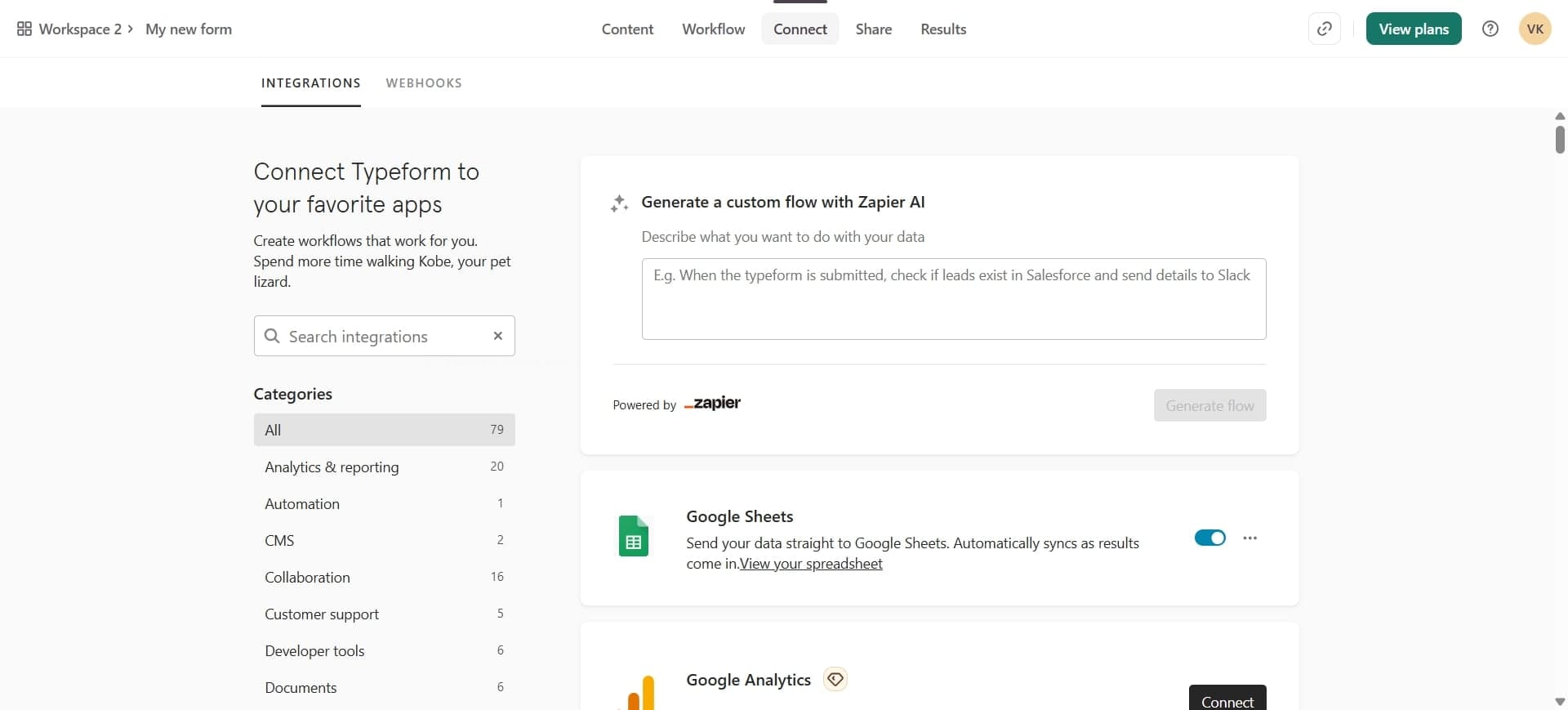Filter by Documents category
1568x710 pixels.
(x=384, y=687)
